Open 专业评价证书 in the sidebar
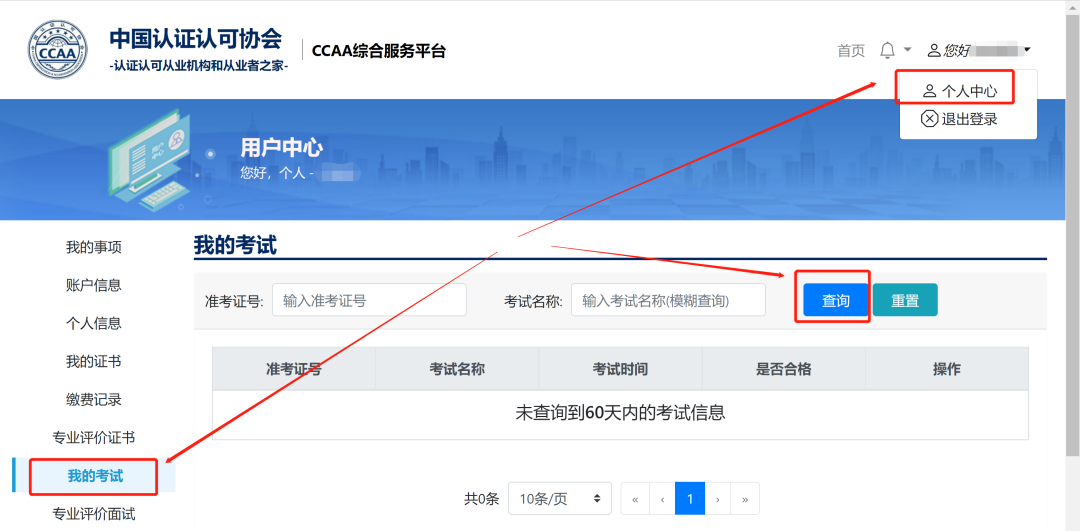This screenshot has height=531, width=1080. pyautogui.click(x=94, y=437)
